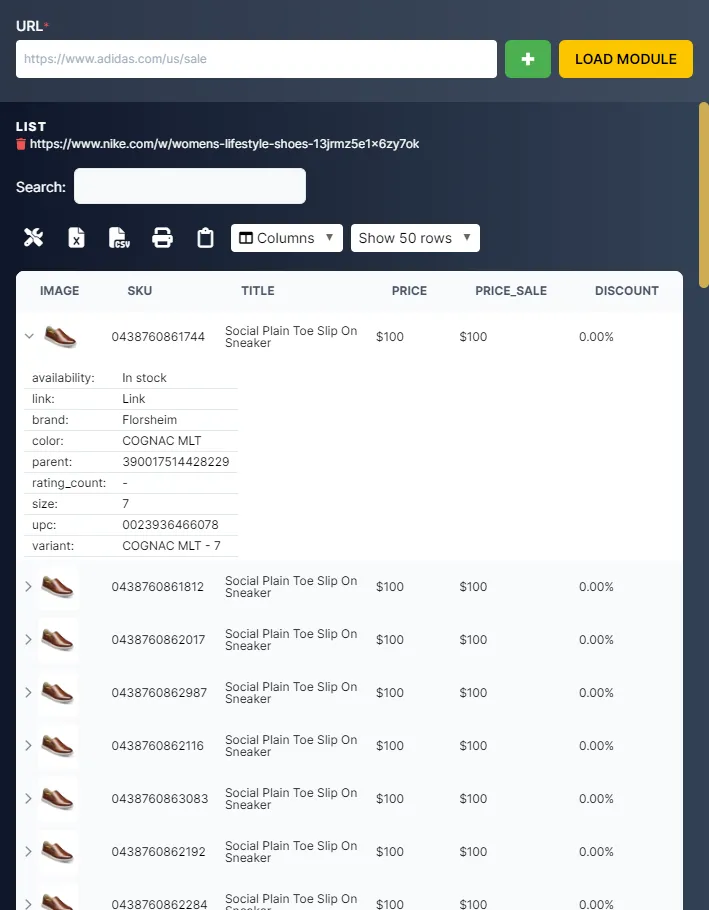Select SKU cell 0438760861744
709x910 pixels.
(x=158, y=337)
